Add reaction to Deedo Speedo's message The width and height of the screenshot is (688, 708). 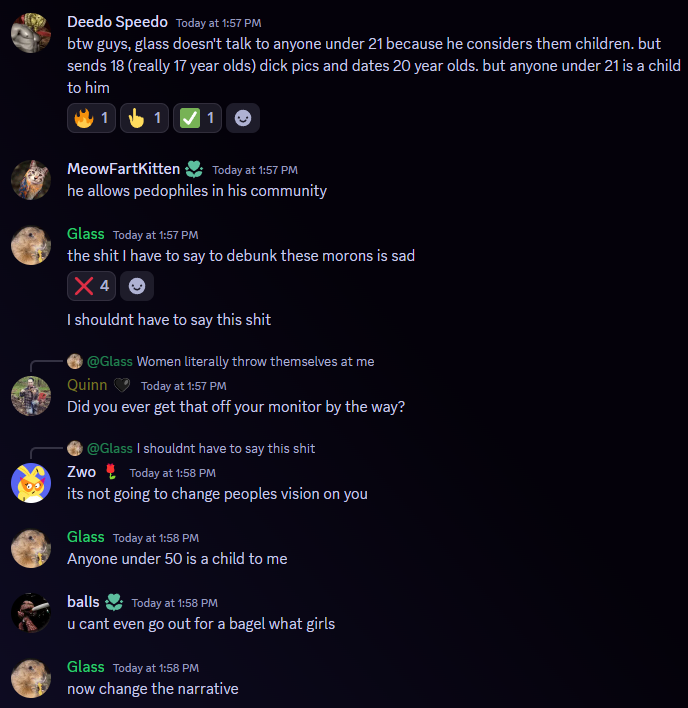pos(243,118)
